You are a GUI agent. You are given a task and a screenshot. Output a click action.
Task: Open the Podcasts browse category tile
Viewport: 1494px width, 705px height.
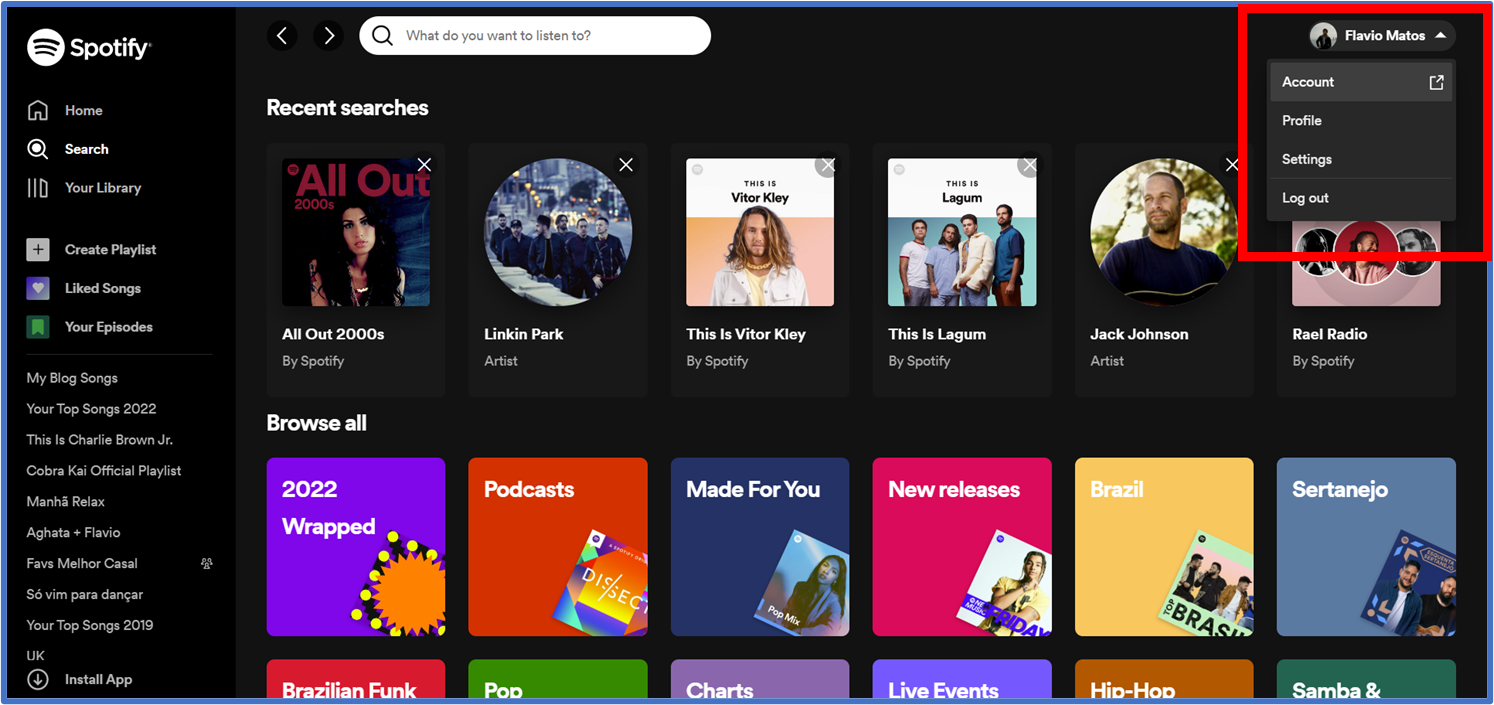tap(558, 547)
